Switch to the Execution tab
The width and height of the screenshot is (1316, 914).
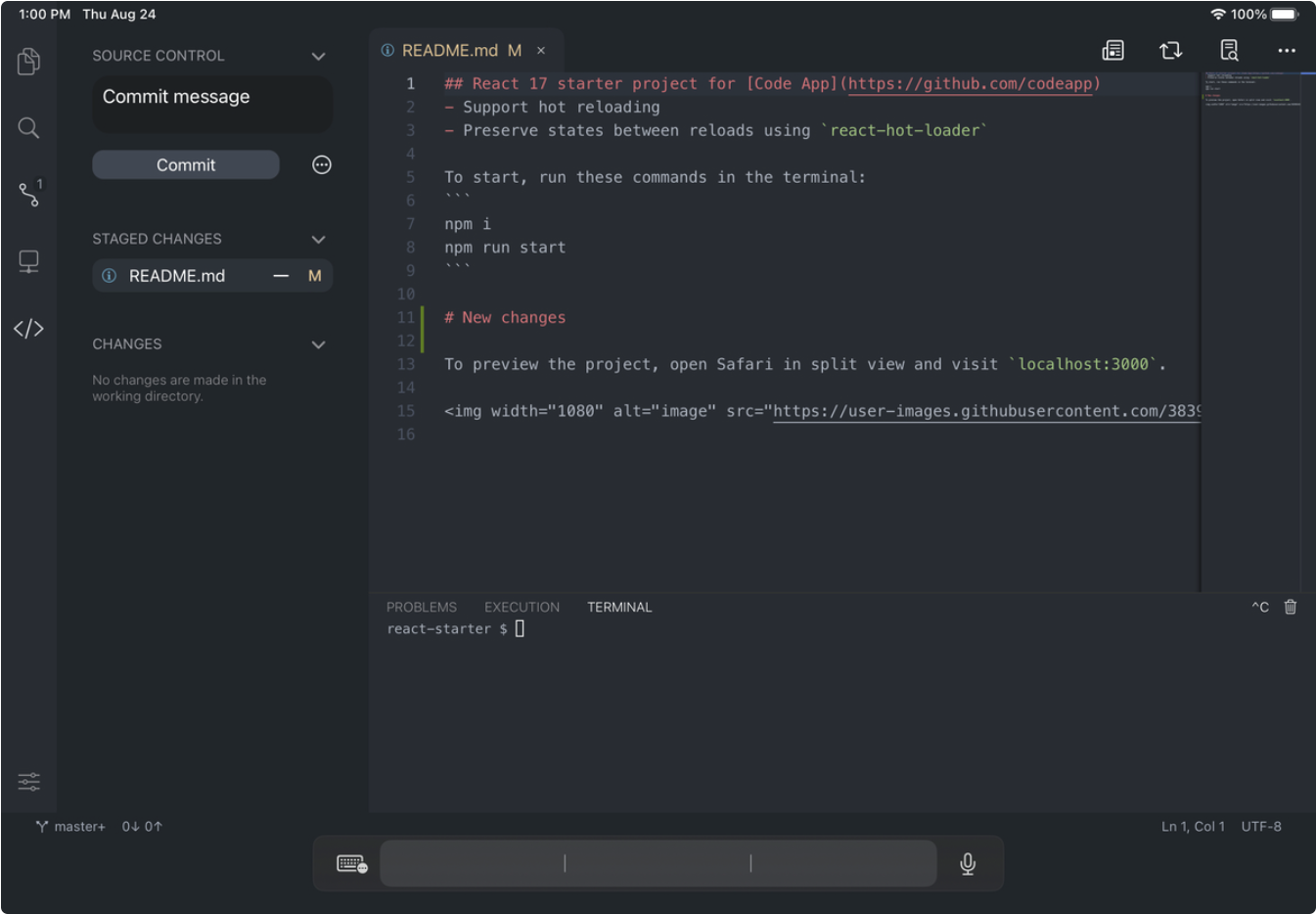click(522, 607)
